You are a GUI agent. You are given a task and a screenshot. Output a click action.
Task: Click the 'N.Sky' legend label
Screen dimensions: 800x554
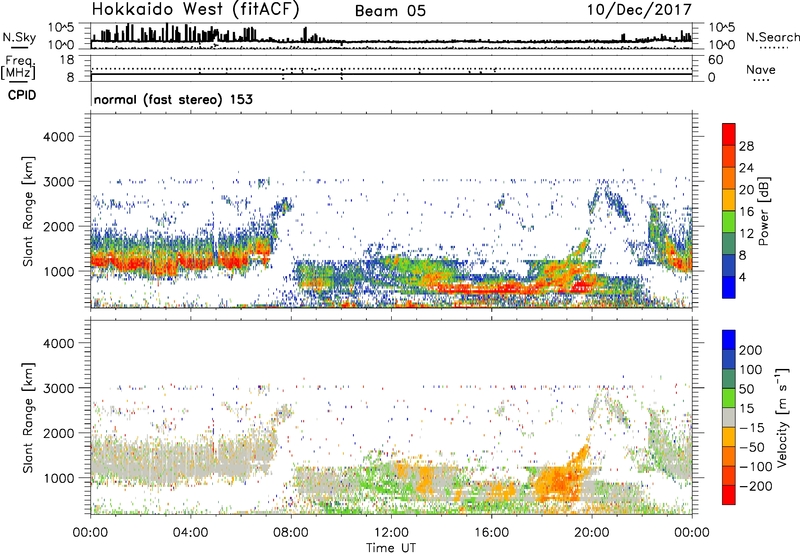pos(19,37)
